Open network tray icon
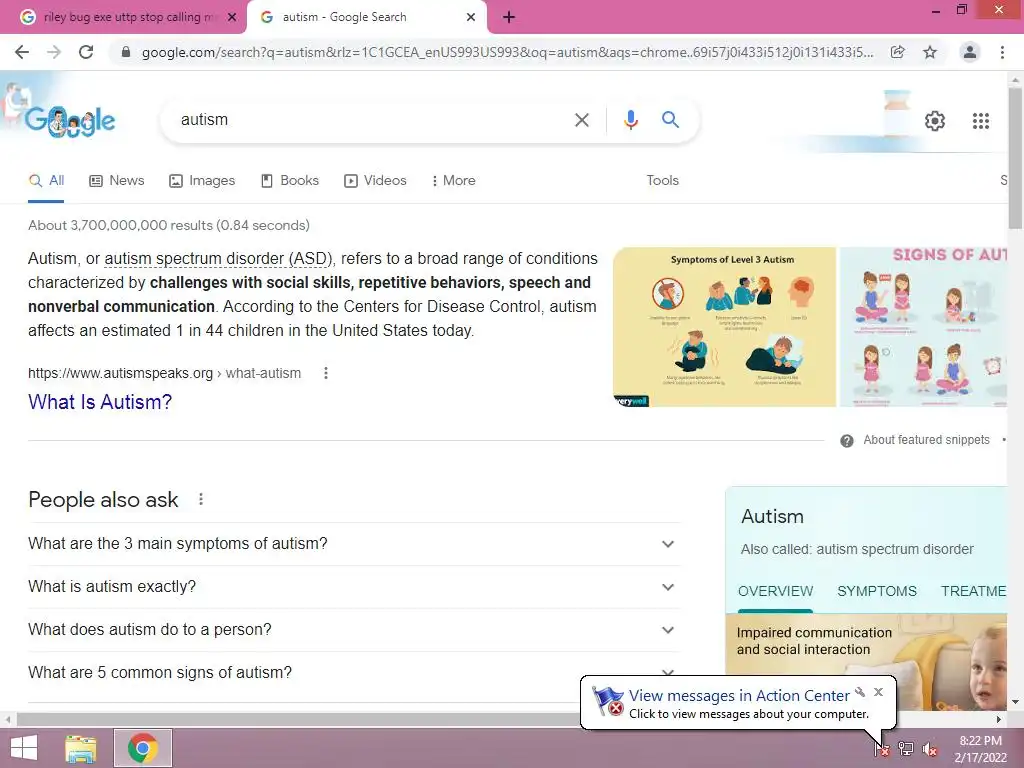The height and width of the screenshot is (768, 1024). pos(906,749)
